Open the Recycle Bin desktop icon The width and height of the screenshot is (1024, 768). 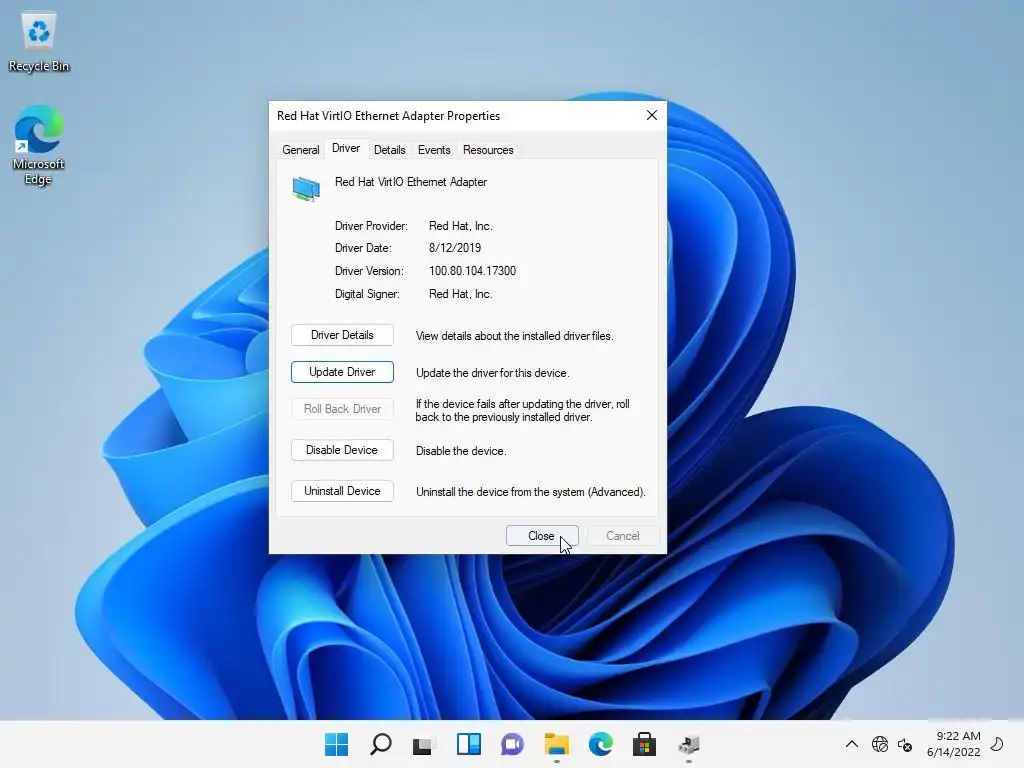(39, 42)
